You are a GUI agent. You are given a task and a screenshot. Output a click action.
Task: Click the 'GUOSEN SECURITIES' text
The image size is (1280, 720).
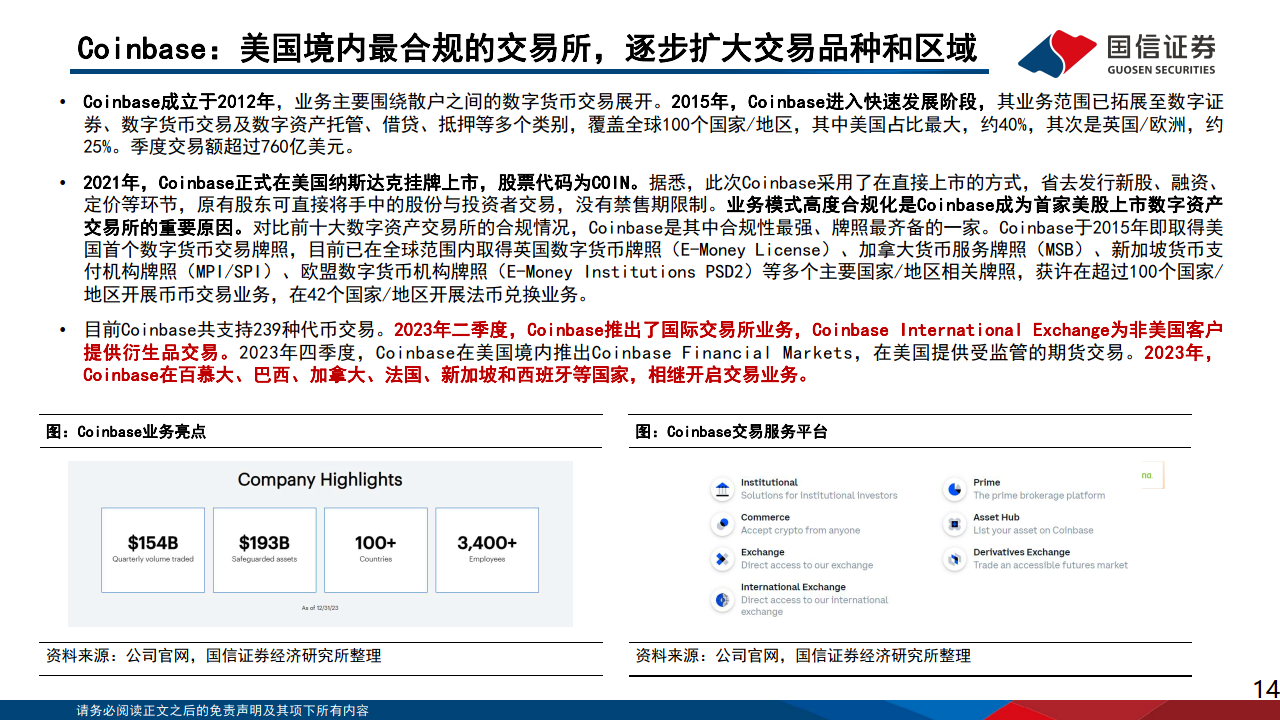(x=1161, y=69)
